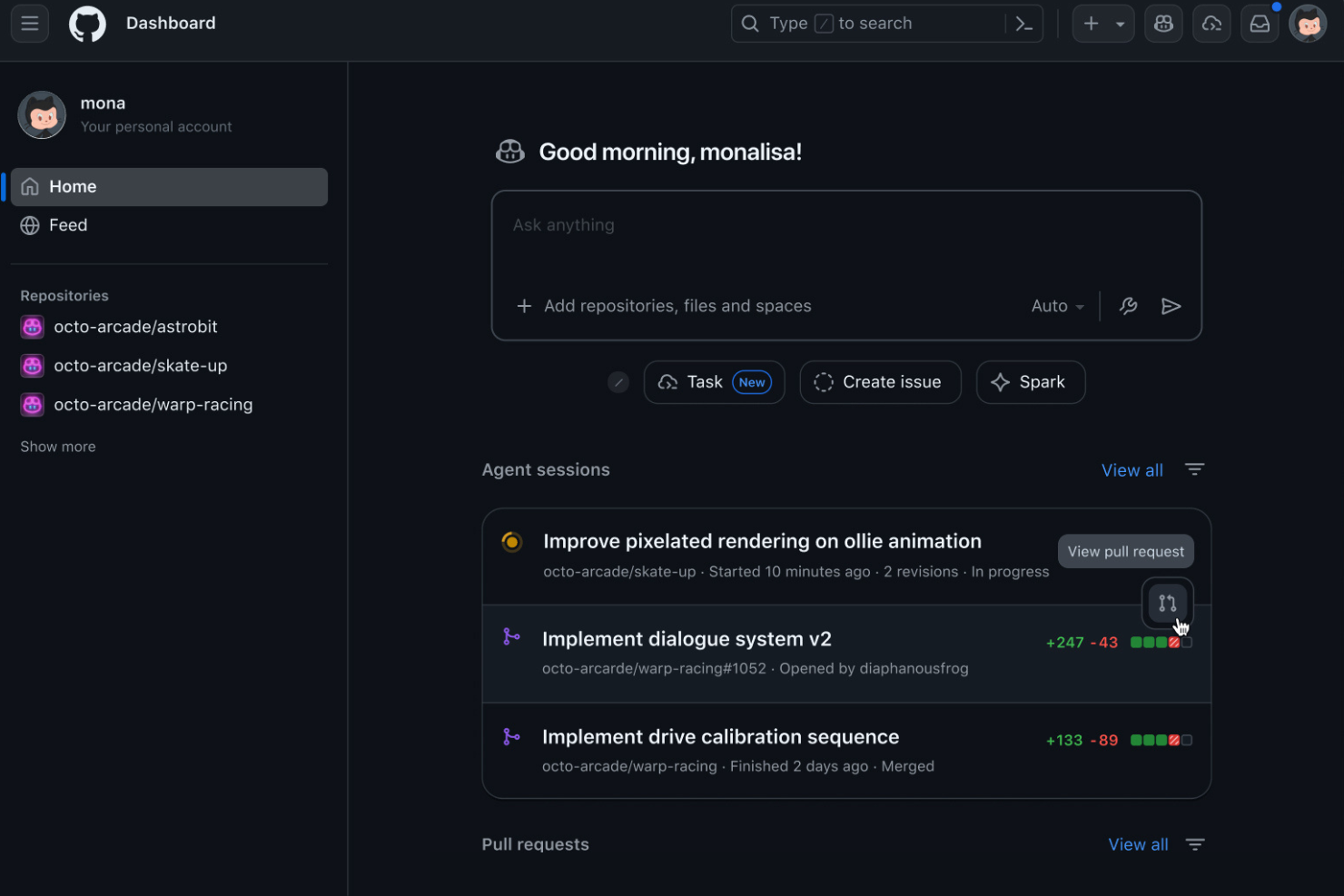Open the Auto model selector dropdown
Screen dimensions: 1344x896
pos(1056,306)
